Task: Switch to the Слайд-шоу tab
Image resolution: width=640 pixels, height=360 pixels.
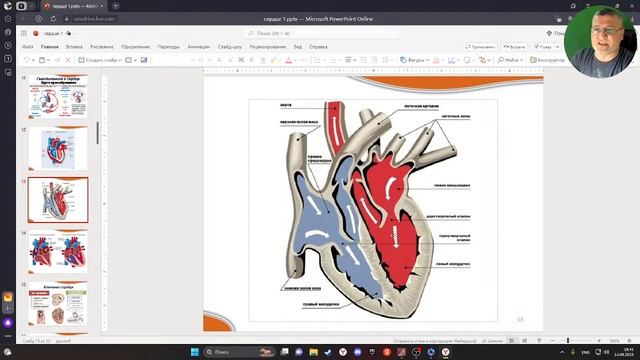Action: click(x=230, y=47)
